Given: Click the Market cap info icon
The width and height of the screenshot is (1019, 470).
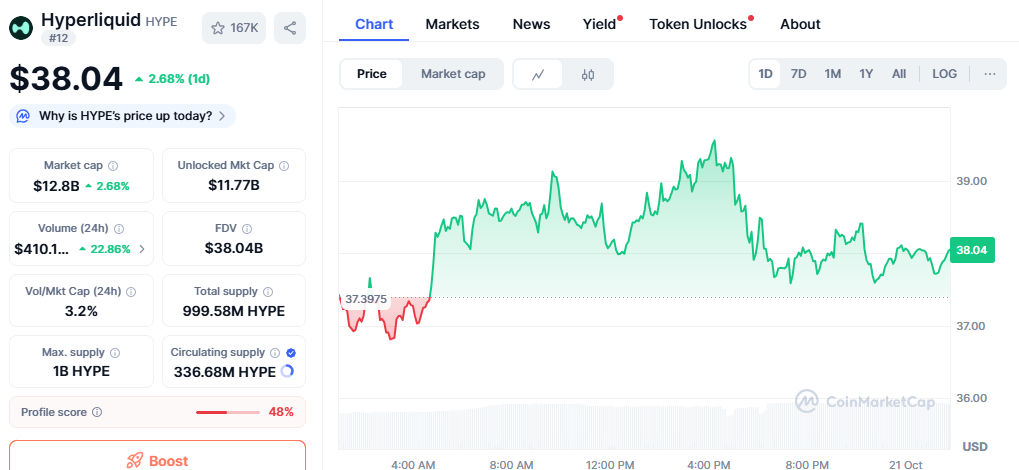Looking at the screenshot, I should tap(113, 166).
